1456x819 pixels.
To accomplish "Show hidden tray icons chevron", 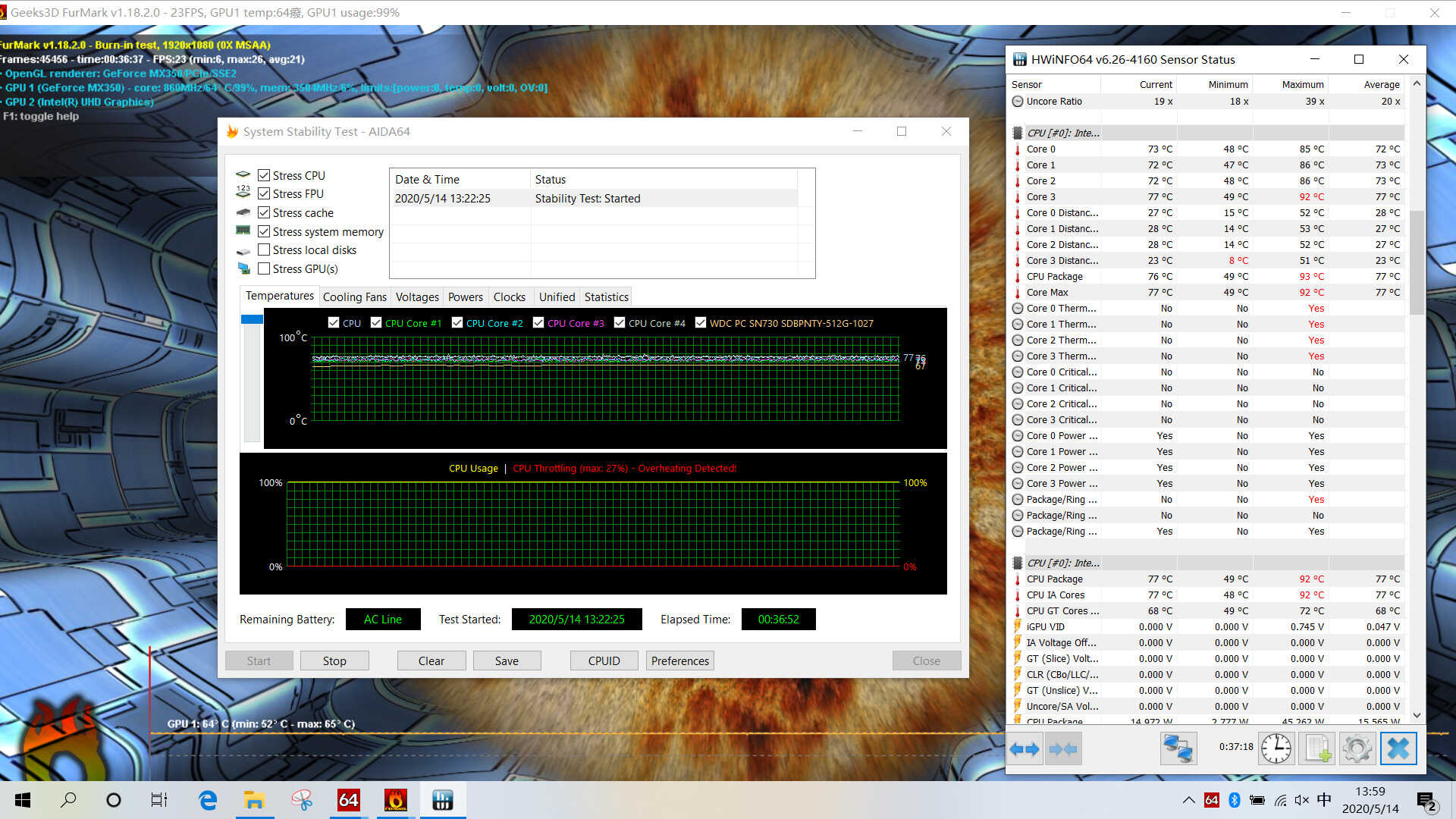I will coord(1189,800).
